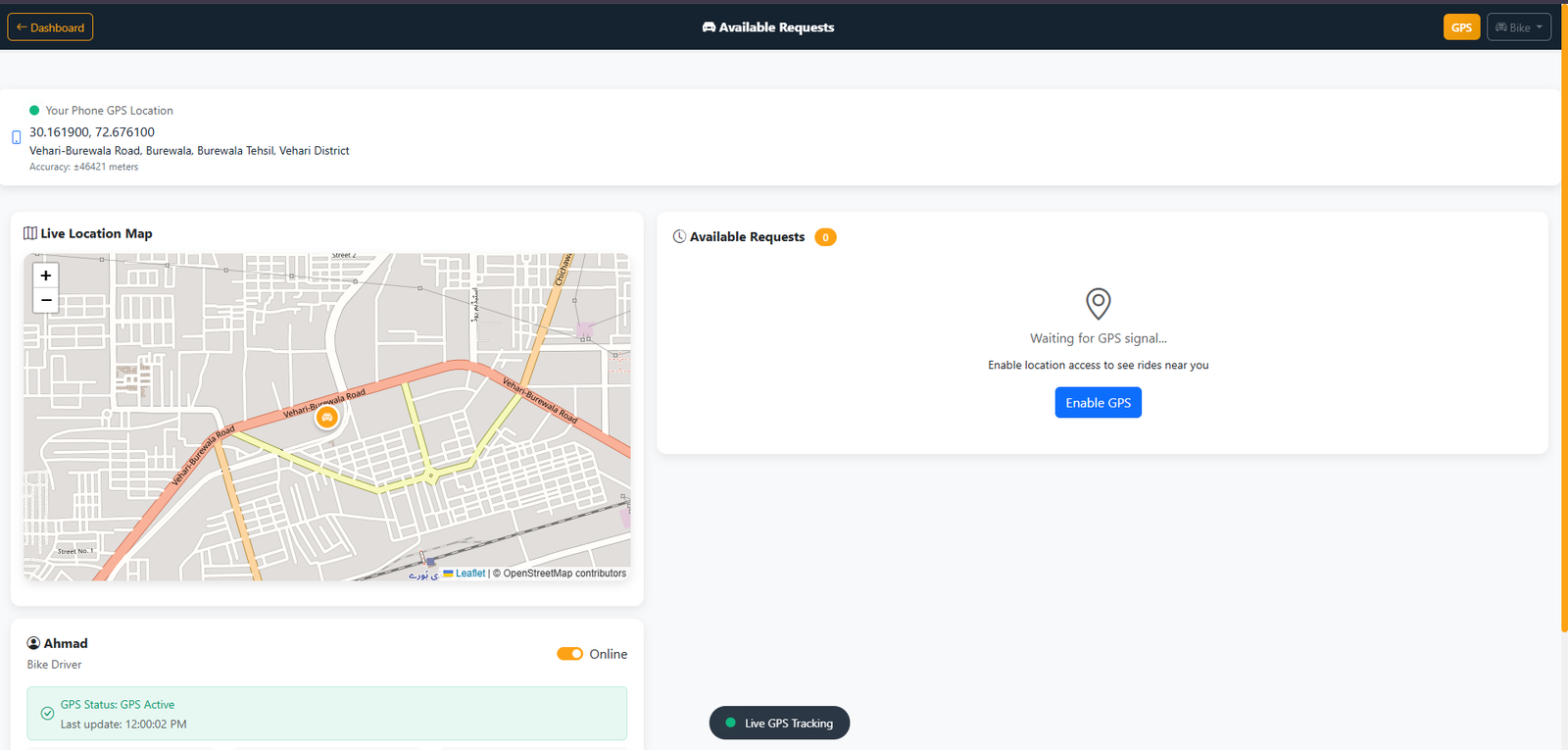Click the Live GPS Tracking pill

(779, 724)
